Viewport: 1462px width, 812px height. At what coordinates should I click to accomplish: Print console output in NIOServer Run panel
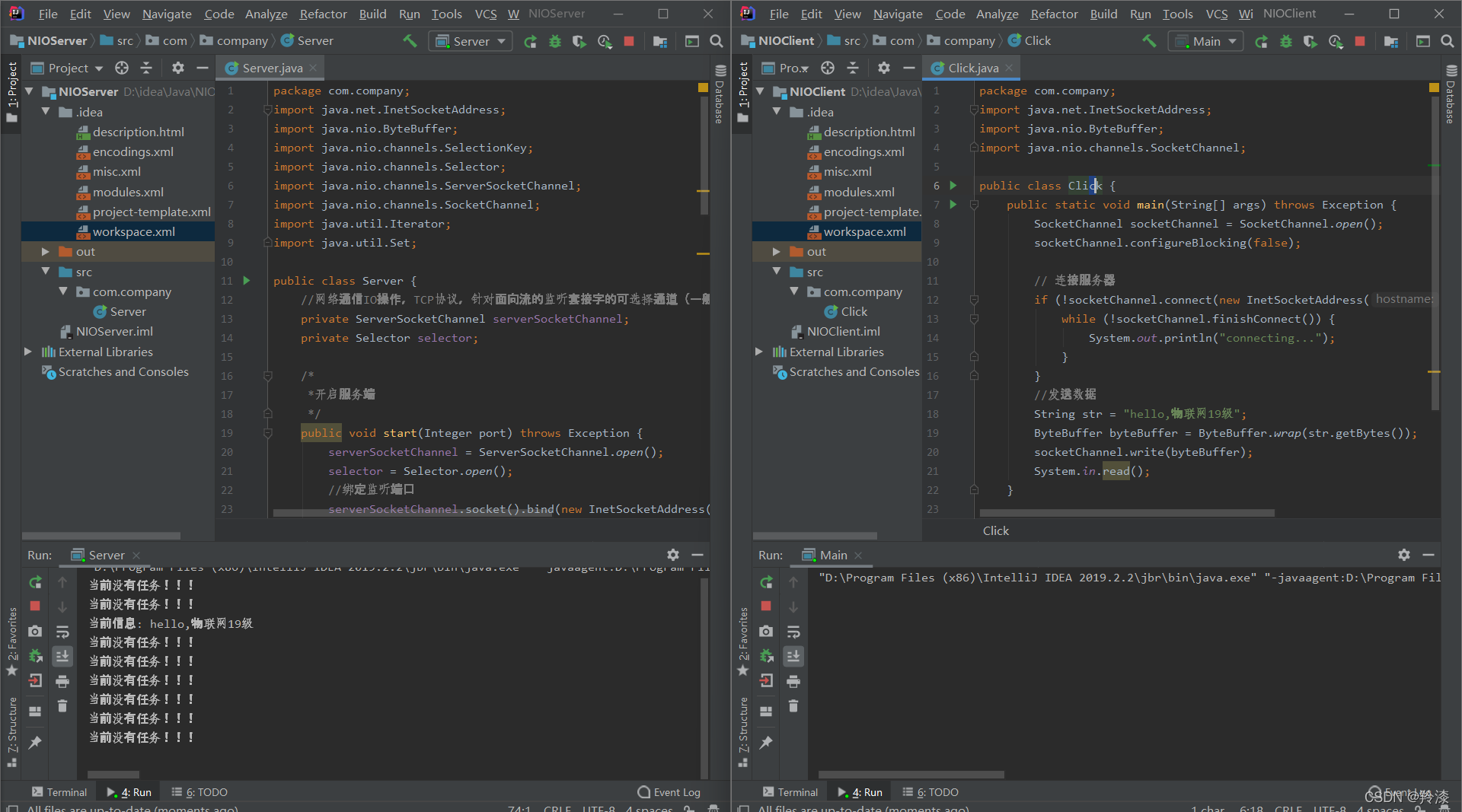[x=62, y=681]
